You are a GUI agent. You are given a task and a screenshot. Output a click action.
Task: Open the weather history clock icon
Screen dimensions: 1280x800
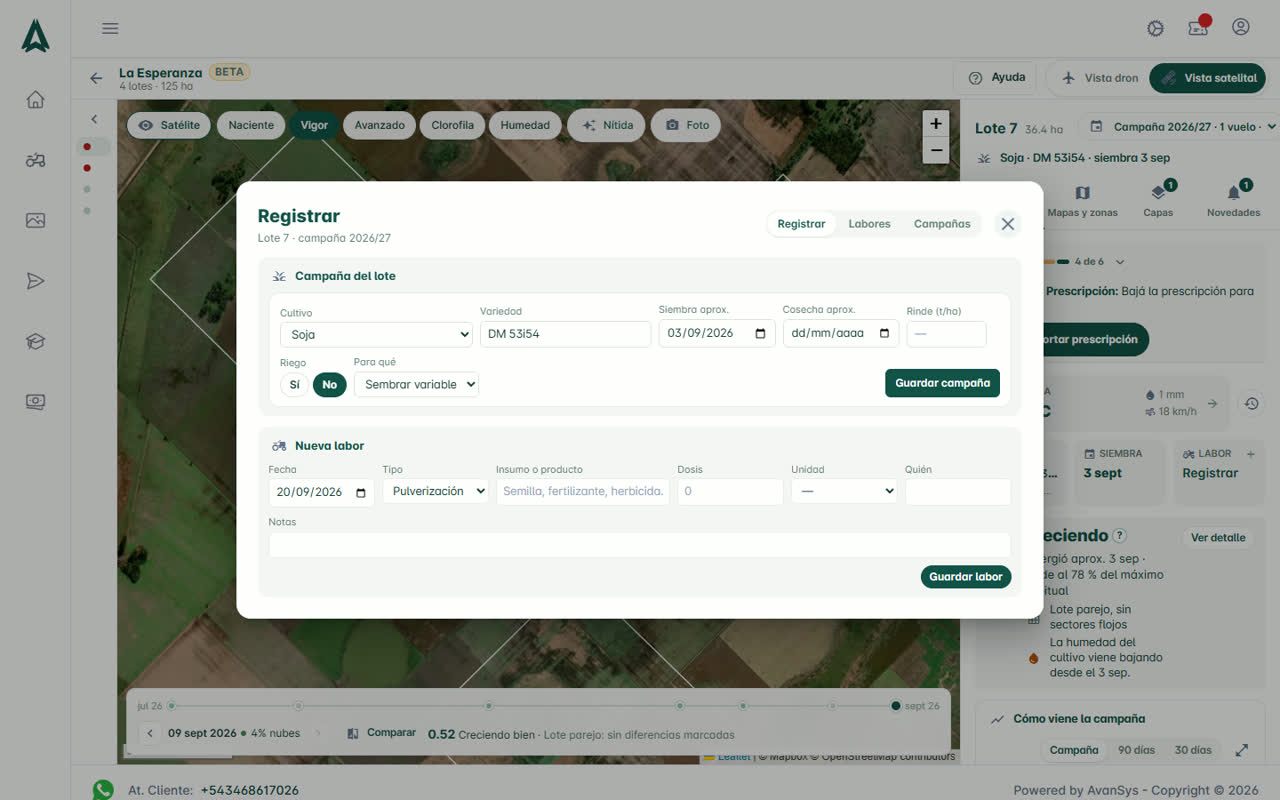coord(1251,403)
